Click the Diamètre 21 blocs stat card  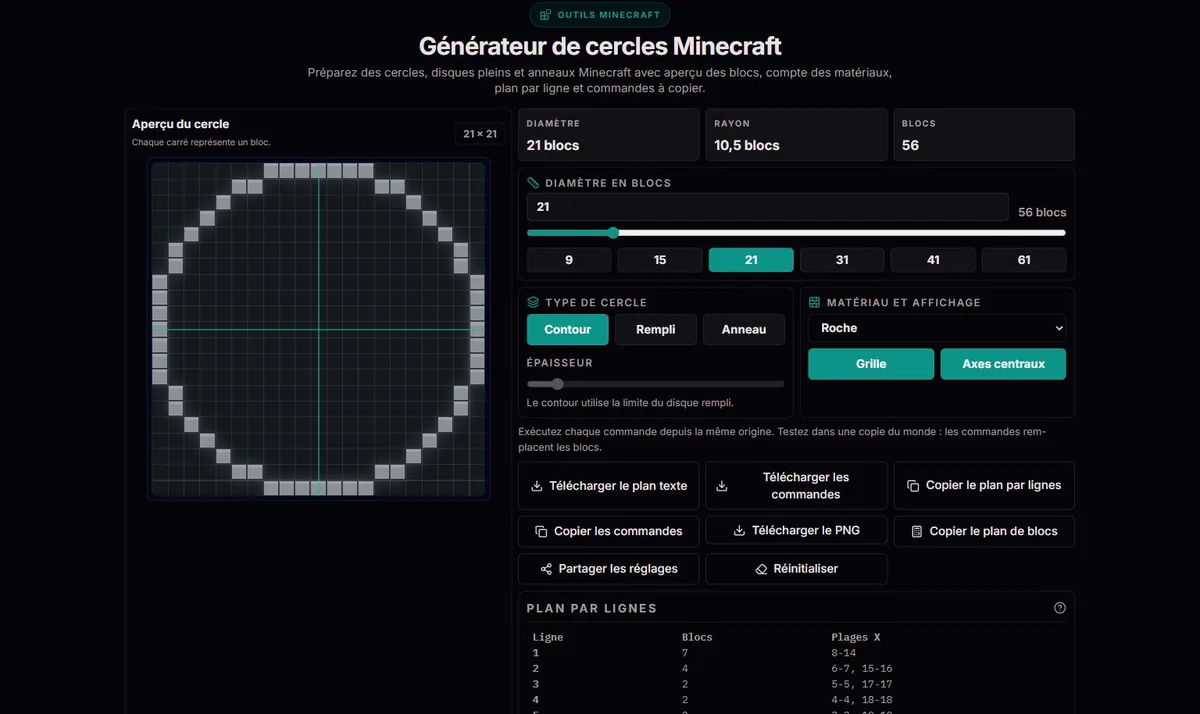pyautogui.click(x=608, y=135)
